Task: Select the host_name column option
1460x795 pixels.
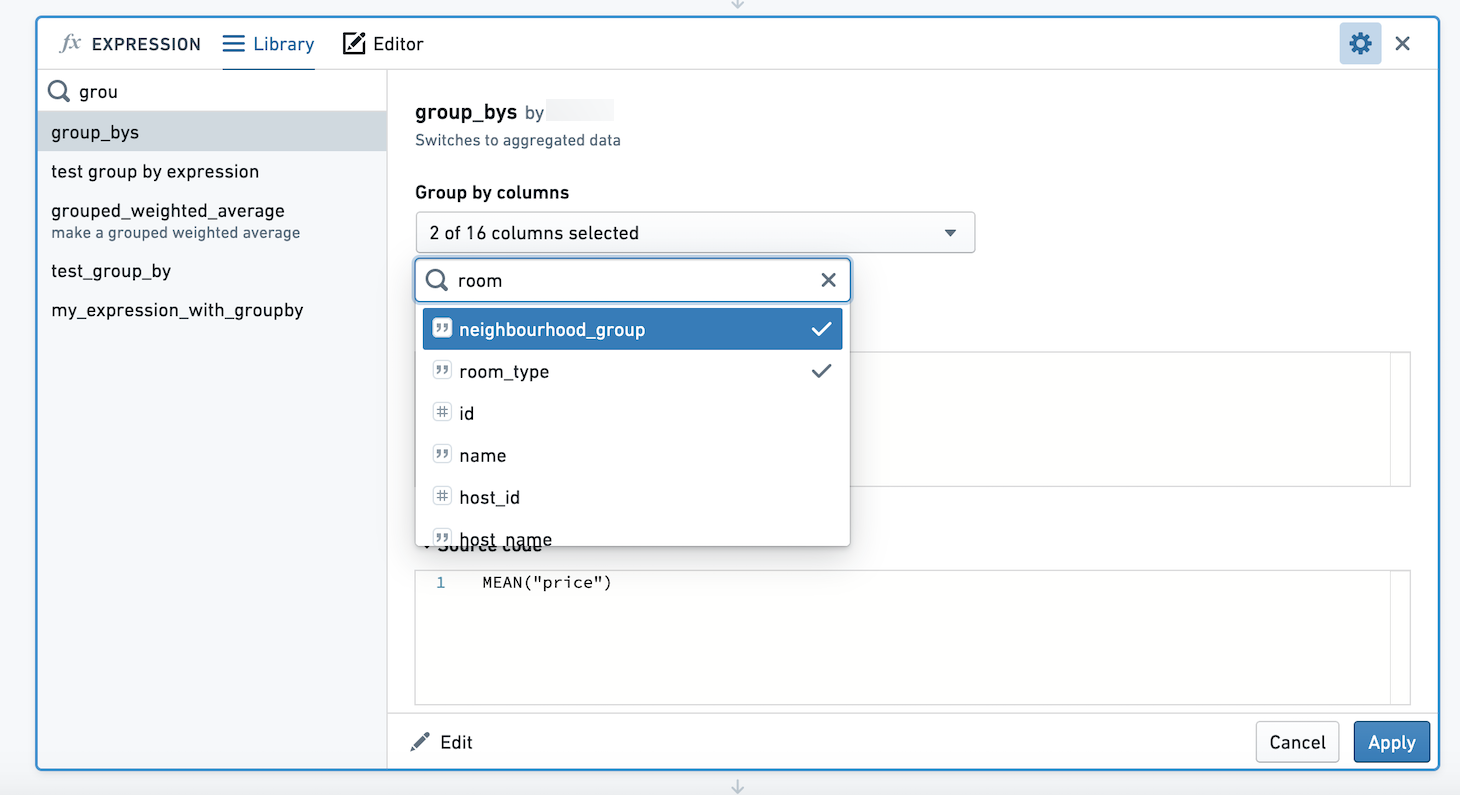Action: [x=632, y=534]
